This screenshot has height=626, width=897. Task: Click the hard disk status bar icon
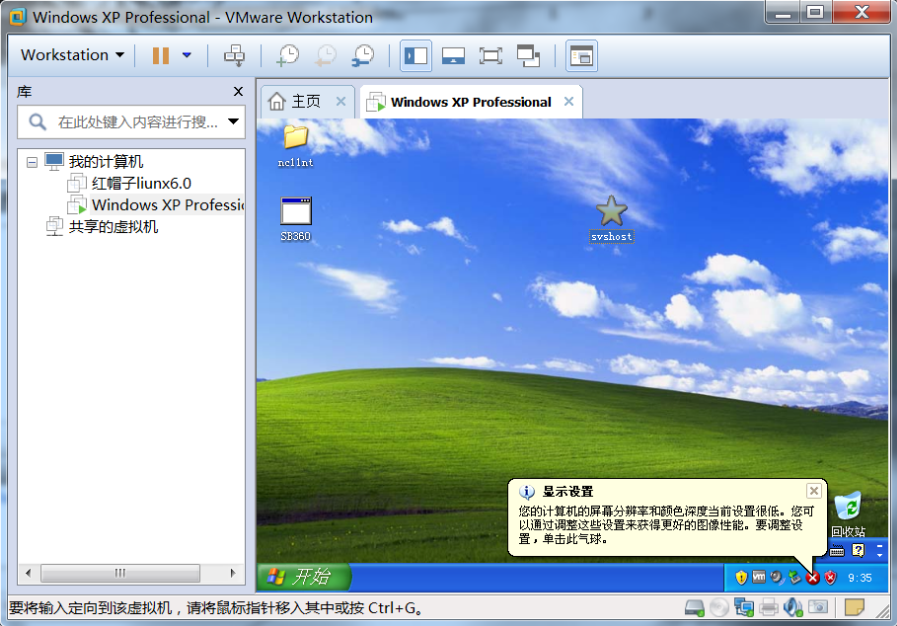[694, 608]
